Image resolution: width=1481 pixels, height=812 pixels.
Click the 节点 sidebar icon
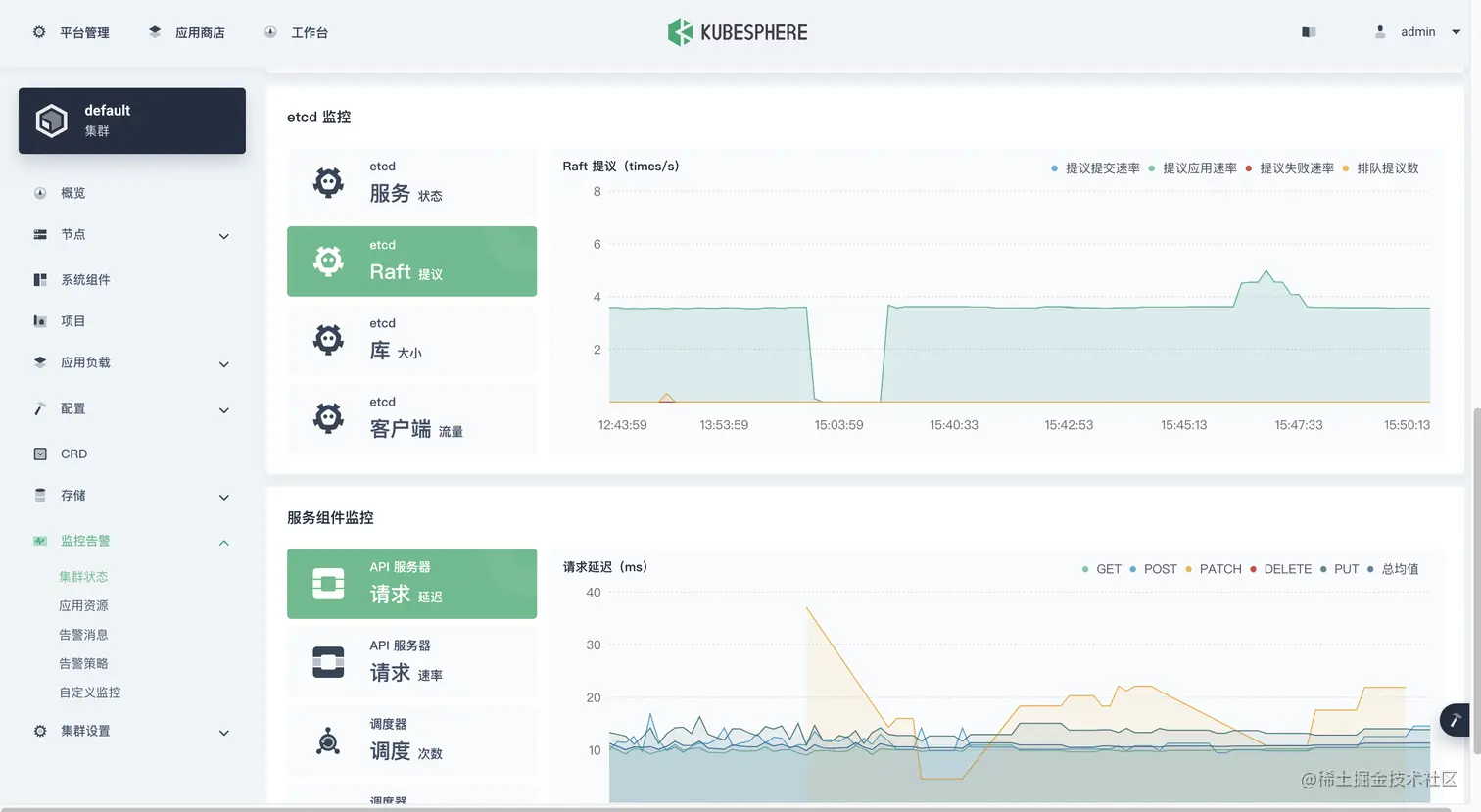pyautogui.click(x=40, y=234)
